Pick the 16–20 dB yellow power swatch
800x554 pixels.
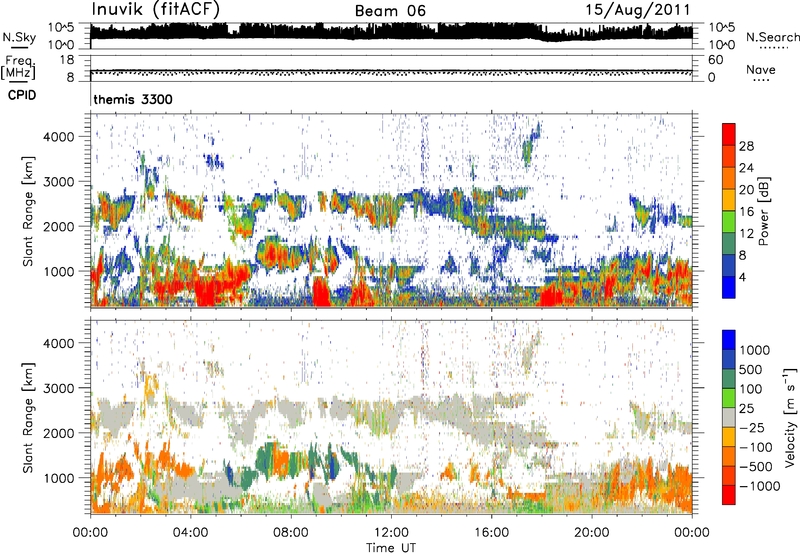click(729, 200)
